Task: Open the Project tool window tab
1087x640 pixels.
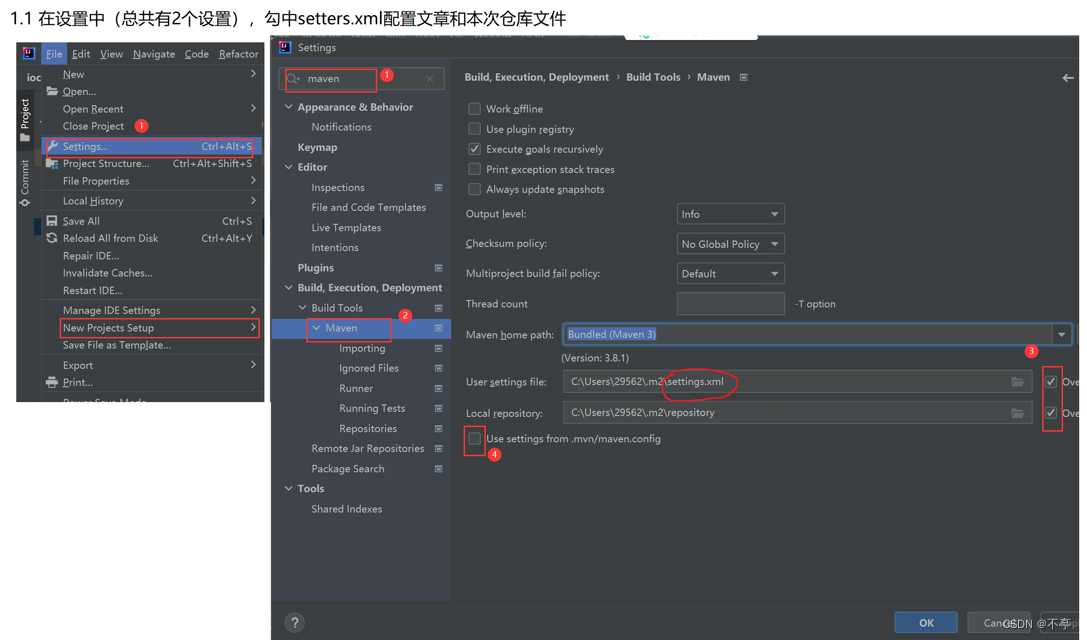Action: pyautogui.click(x=25, y=119)
